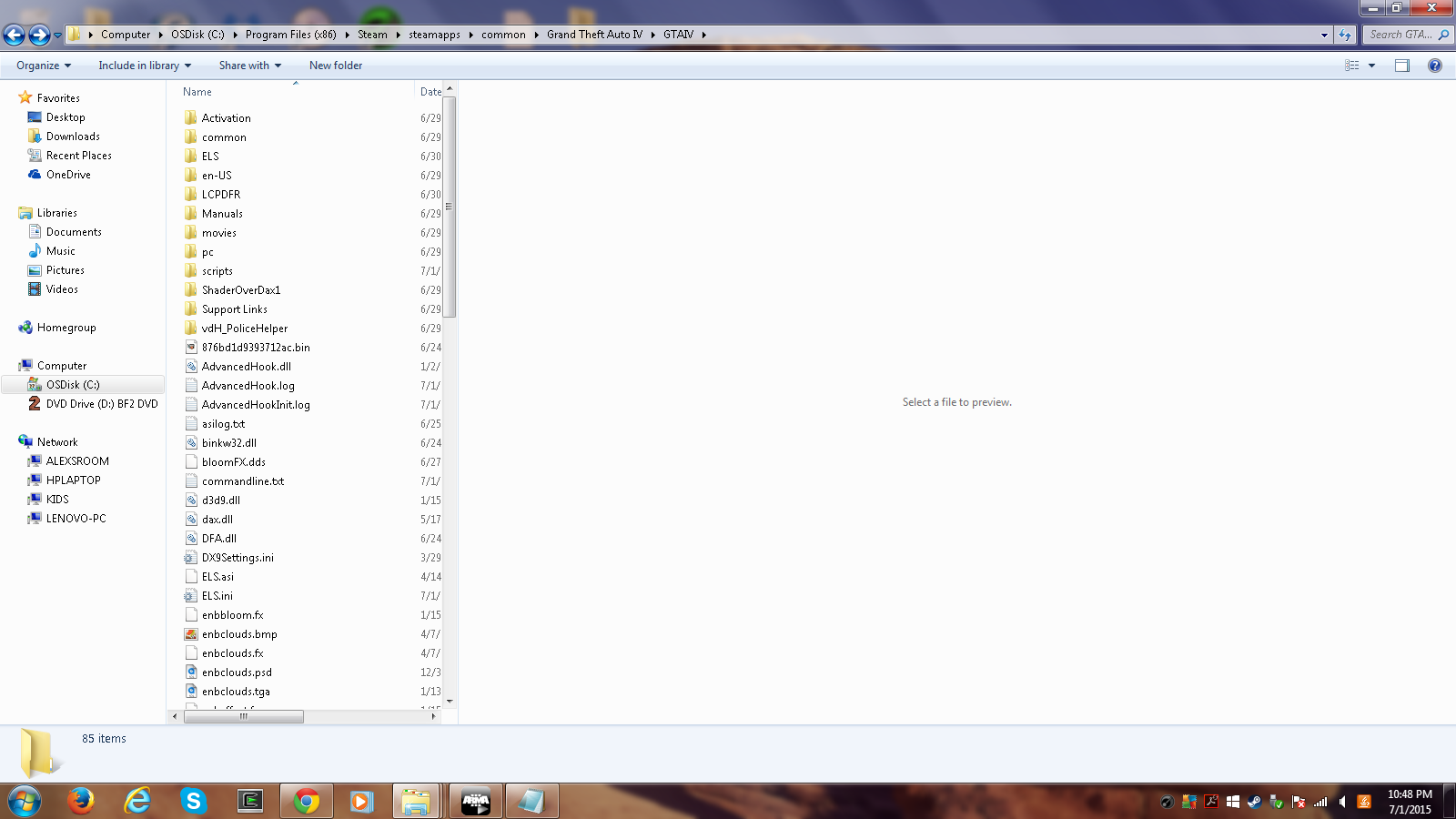Open the view options dropdown arrow

tap(1371, 66)
